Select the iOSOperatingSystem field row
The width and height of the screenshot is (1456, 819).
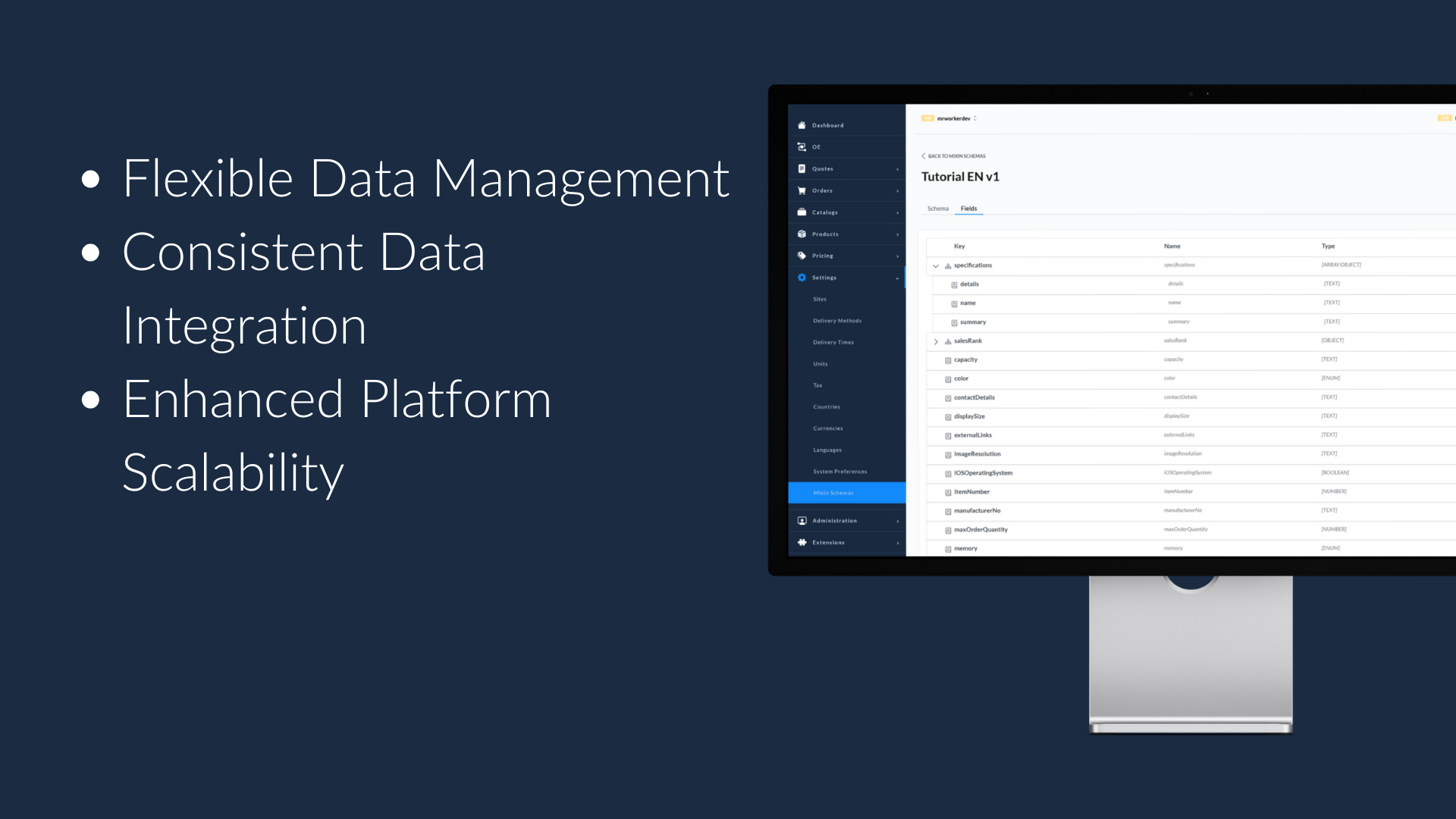coord(983,473)
